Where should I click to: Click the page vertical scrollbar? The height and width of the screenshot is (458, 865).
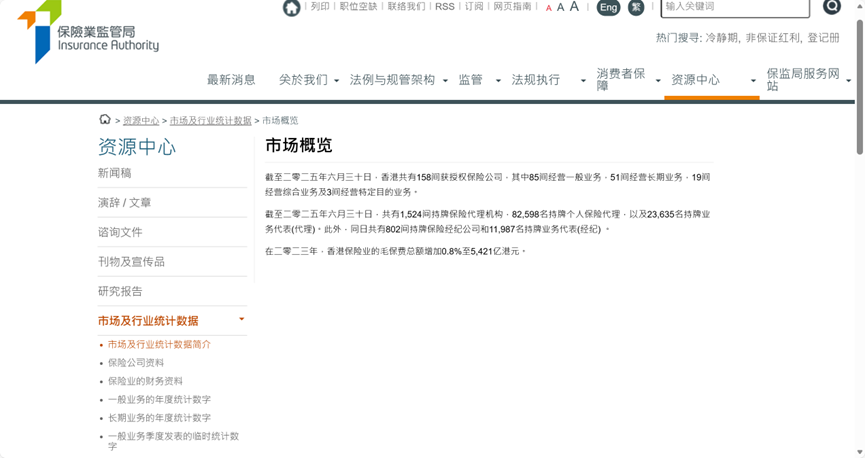(859, 90)
